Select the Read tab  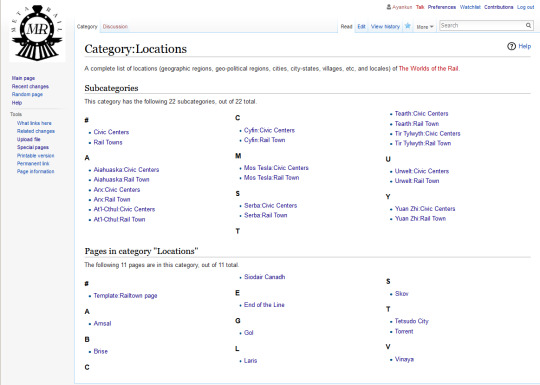[x=346, y=27]
